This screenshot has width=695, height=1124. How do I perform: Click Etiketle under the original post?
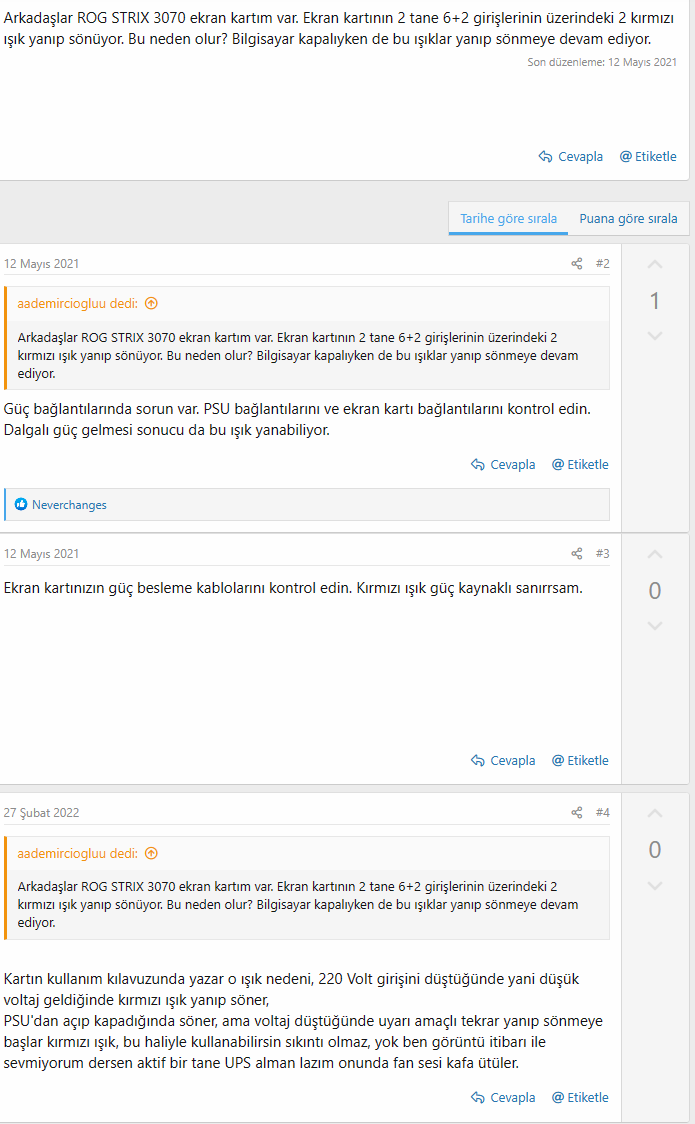[648, 156]
